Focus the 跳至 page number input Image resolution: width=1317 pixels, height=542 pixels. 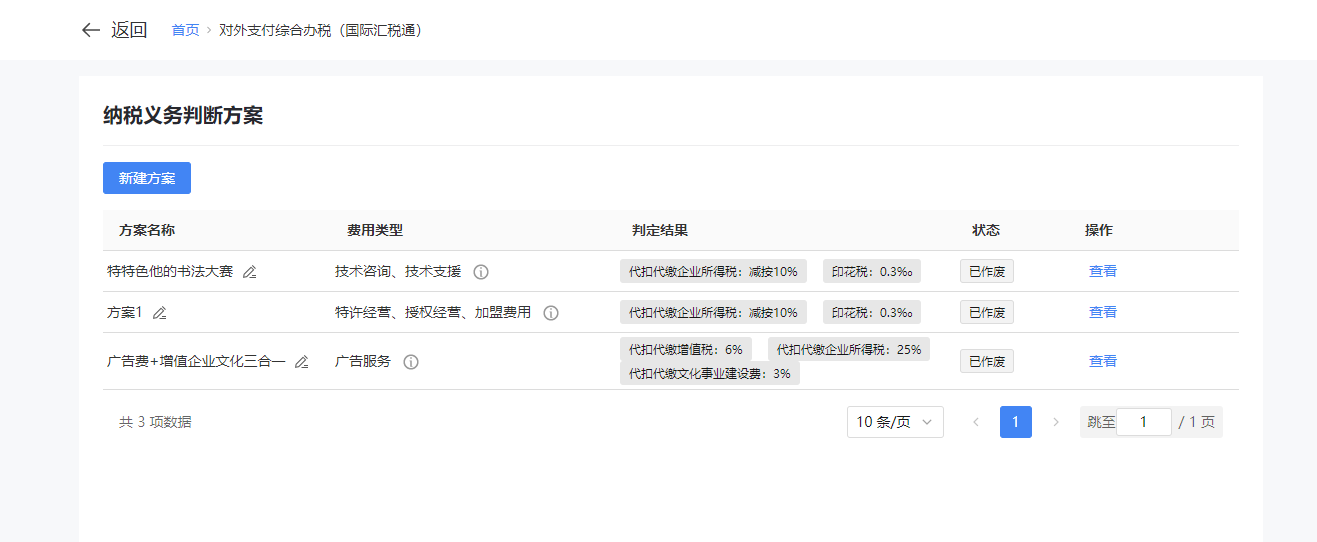tap(1143, 422)
